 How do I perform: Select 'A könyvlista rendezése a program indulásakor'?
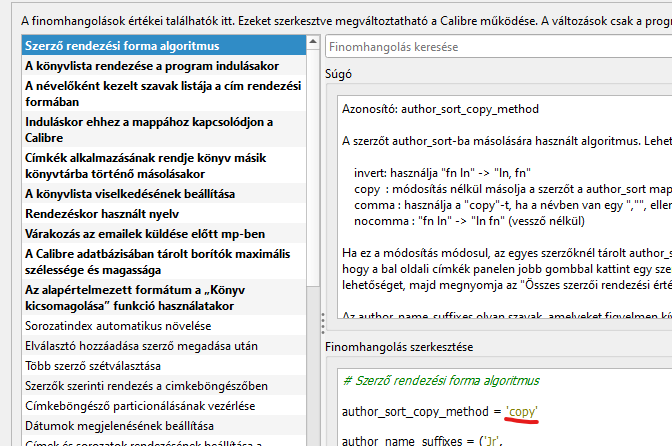point(164,66)
